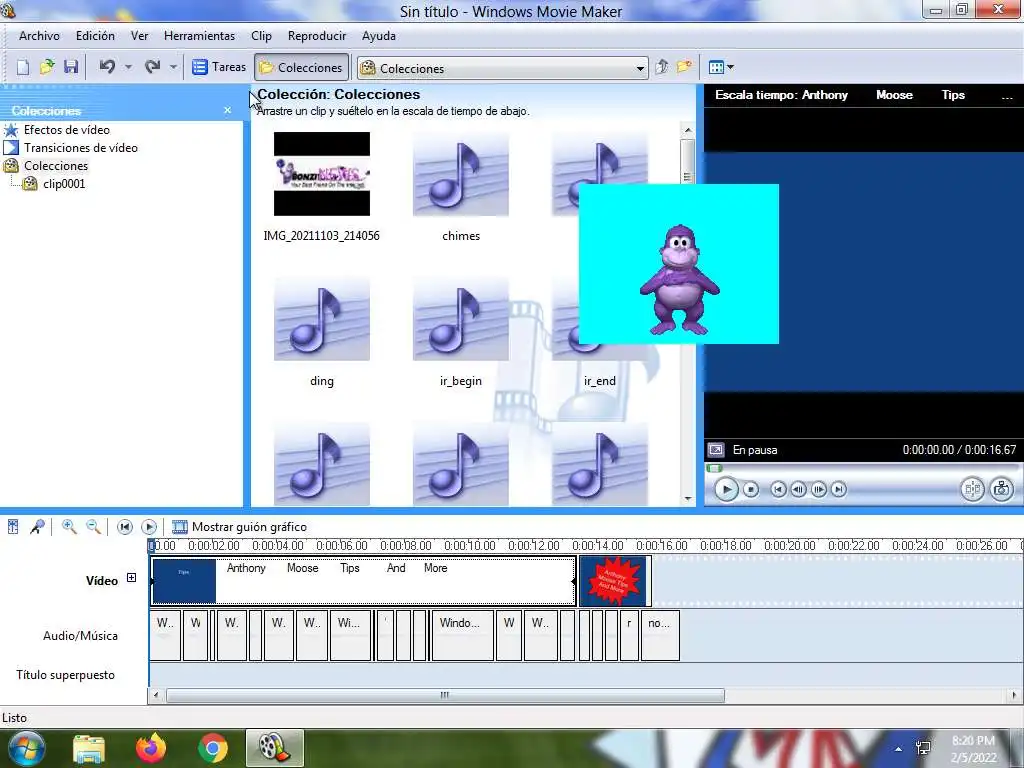Open the Ver menu
The width and height of the screenshot is (1024, 768).
tap(139, 36)
